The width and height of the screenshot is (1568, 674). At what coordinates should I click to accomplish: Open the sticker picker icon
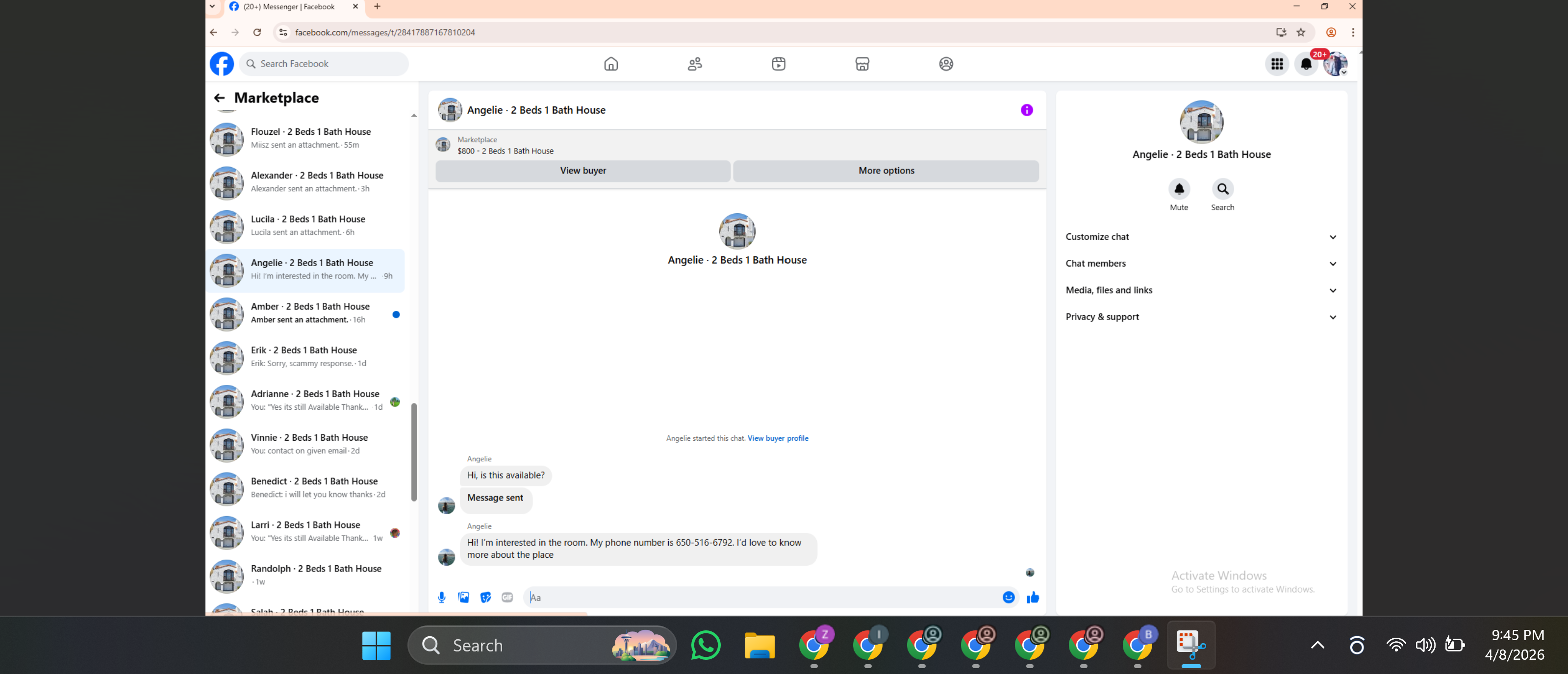coord(485,598)
